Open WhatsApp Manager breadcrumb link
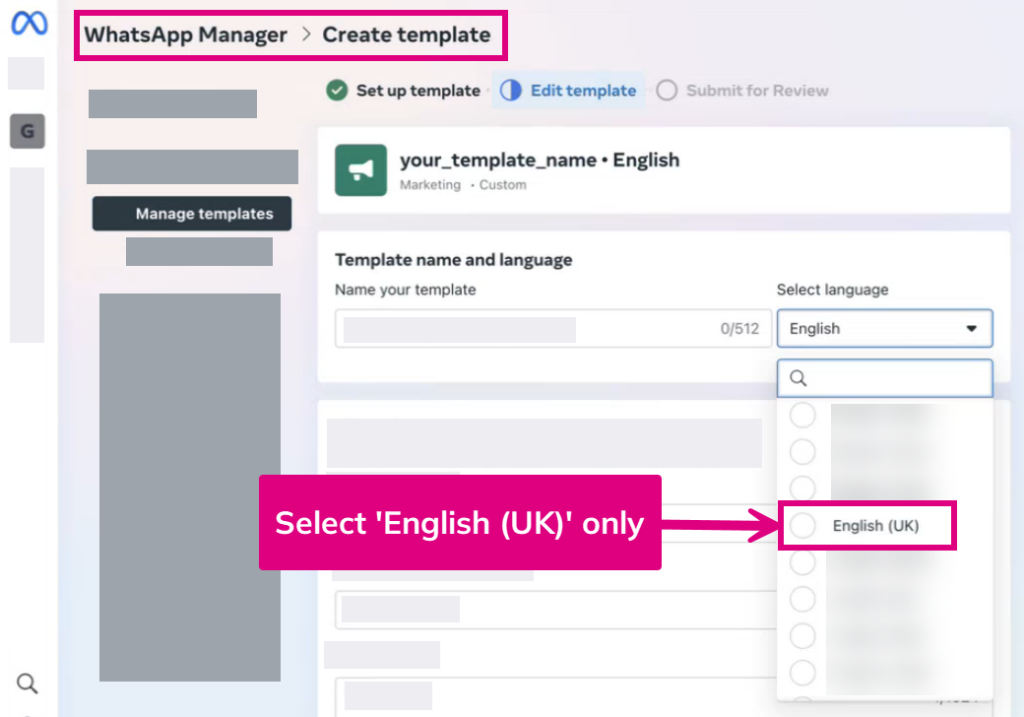 click(x=185, y=35)
